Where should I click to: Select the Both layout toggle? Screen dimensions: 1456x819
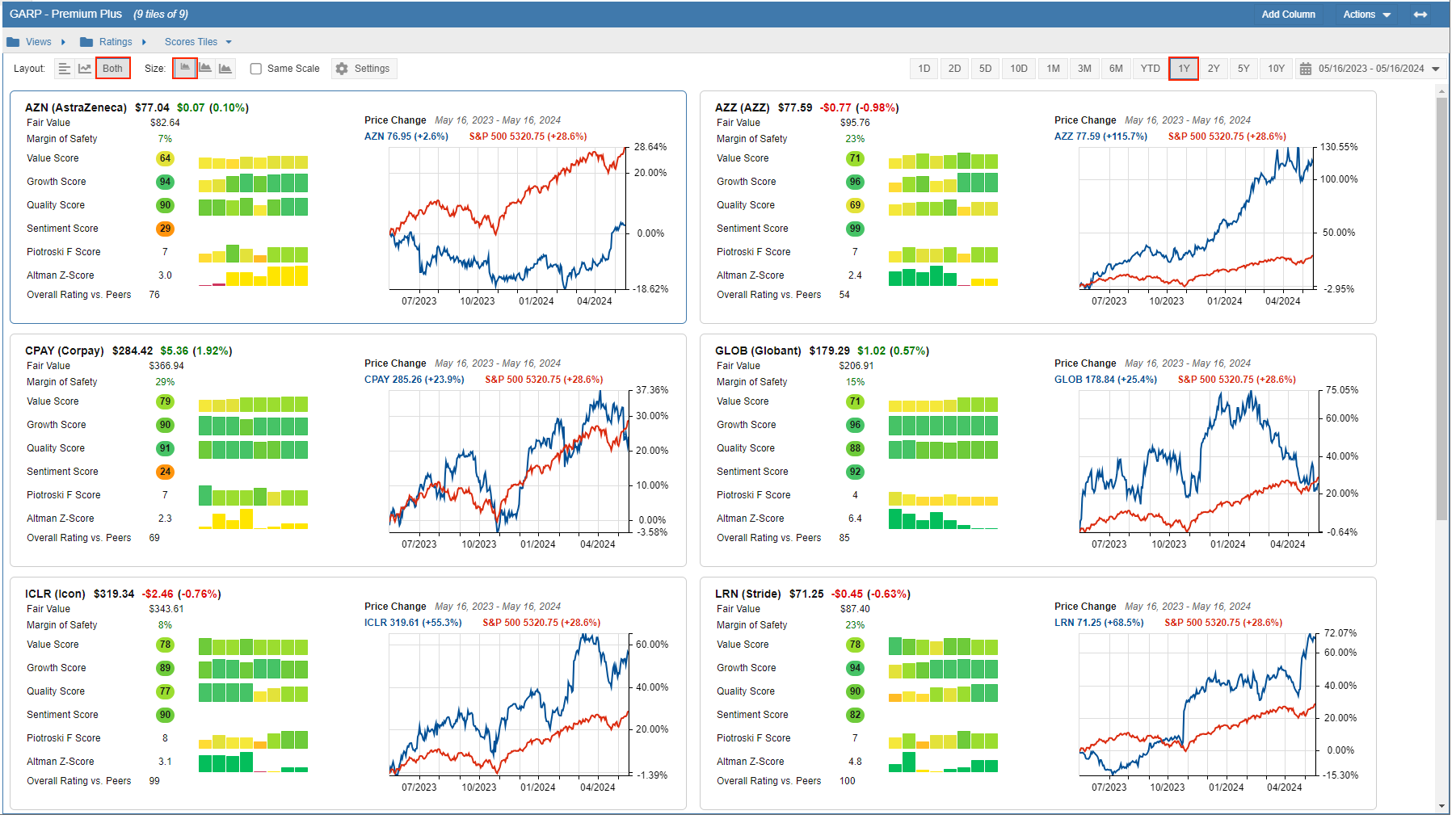pyautogui.click(x=113, y=69)
